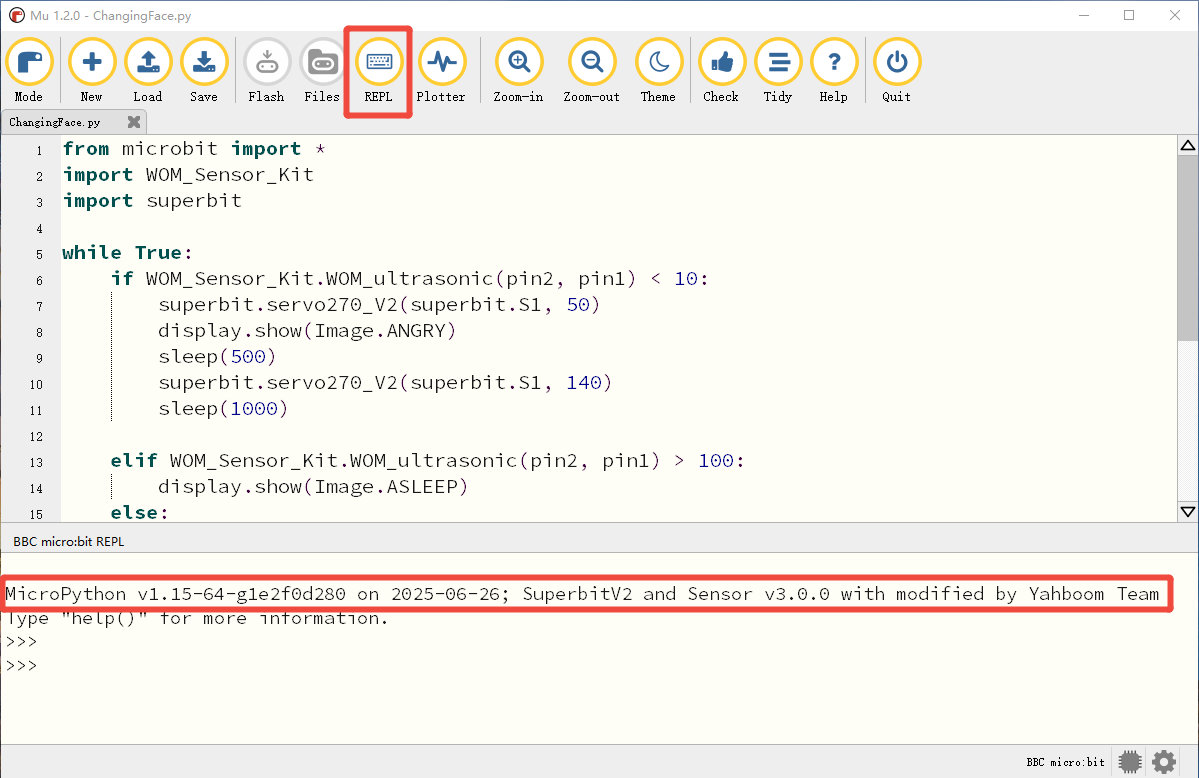The width and height of the screenshot is (1199, 778).
Task: Click the elif ultrasonic > 100 line
Action: click(427, 461)
